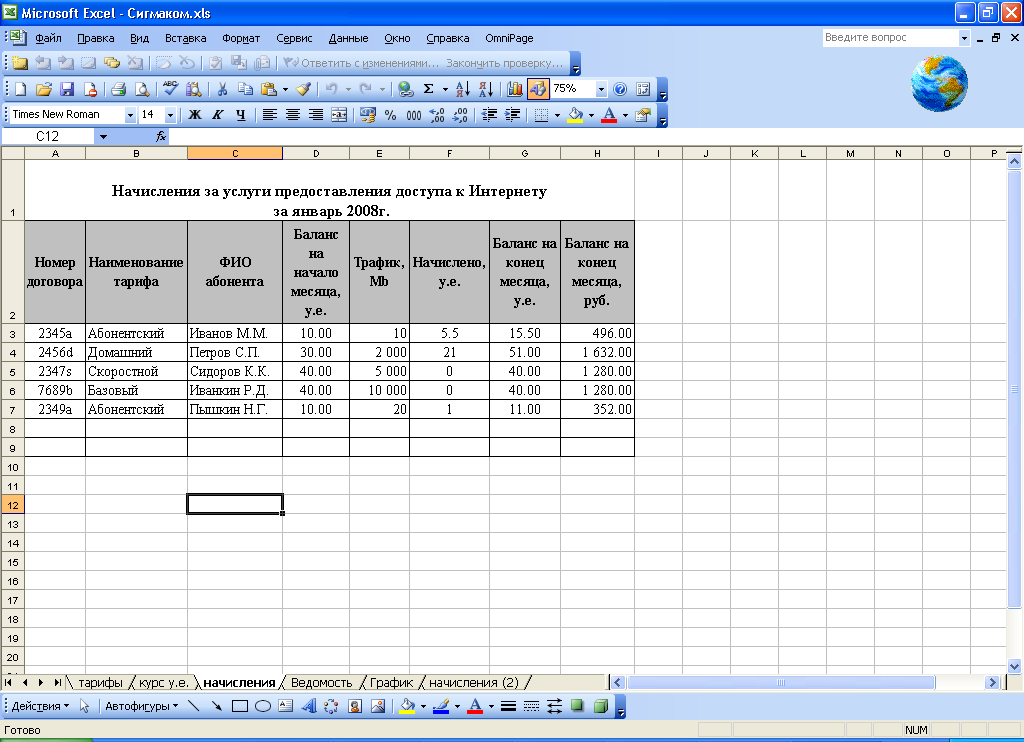This screenshot has width=1024, height=742.
Task: Click the Введите вопрос help box
Action: click(889, 37)
